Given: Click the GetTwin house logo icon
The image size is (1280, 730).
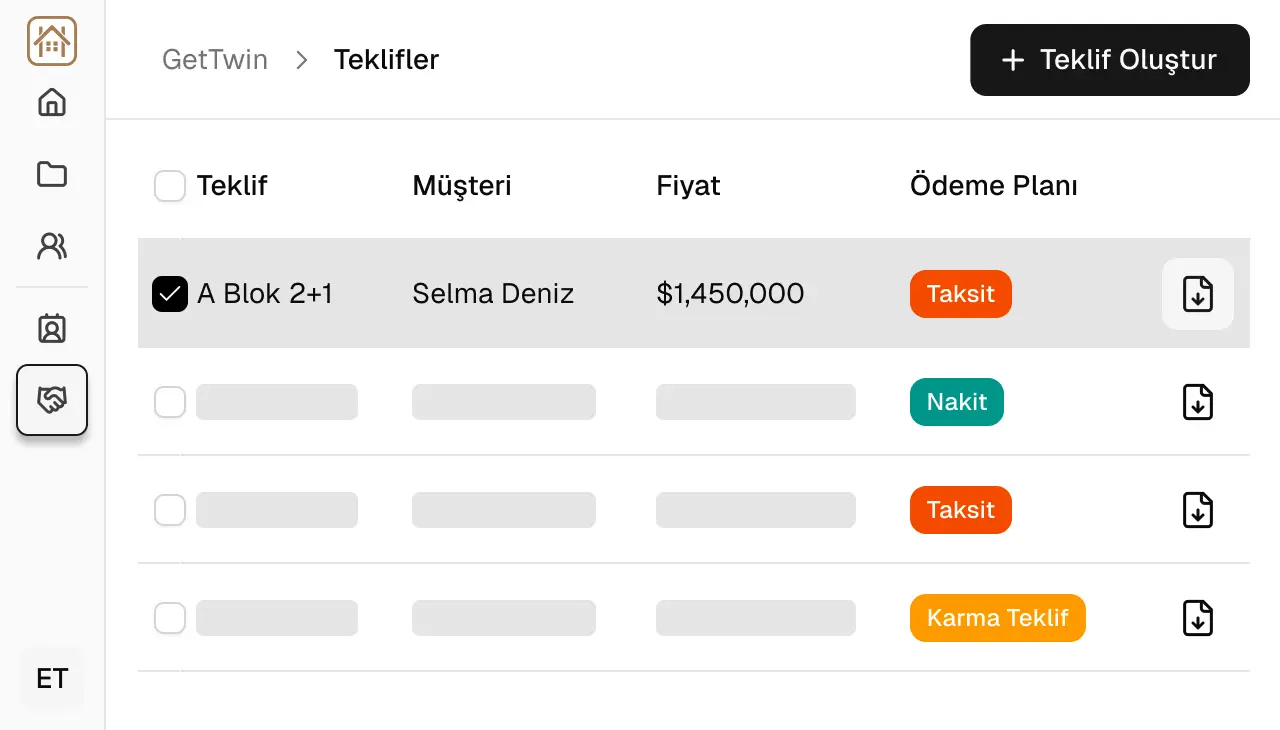Looking at the screenshot, I should (x=52, y=41).
